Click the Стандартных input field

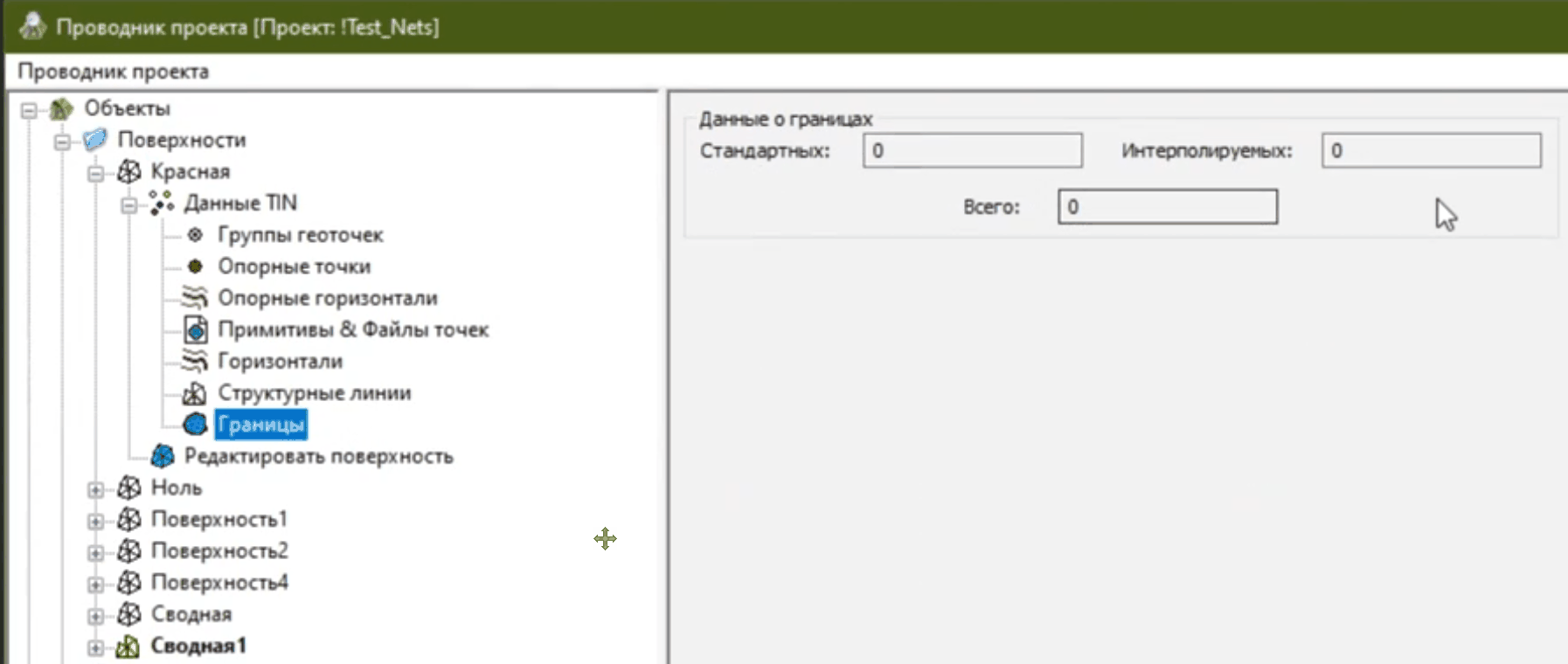(972, 150)
